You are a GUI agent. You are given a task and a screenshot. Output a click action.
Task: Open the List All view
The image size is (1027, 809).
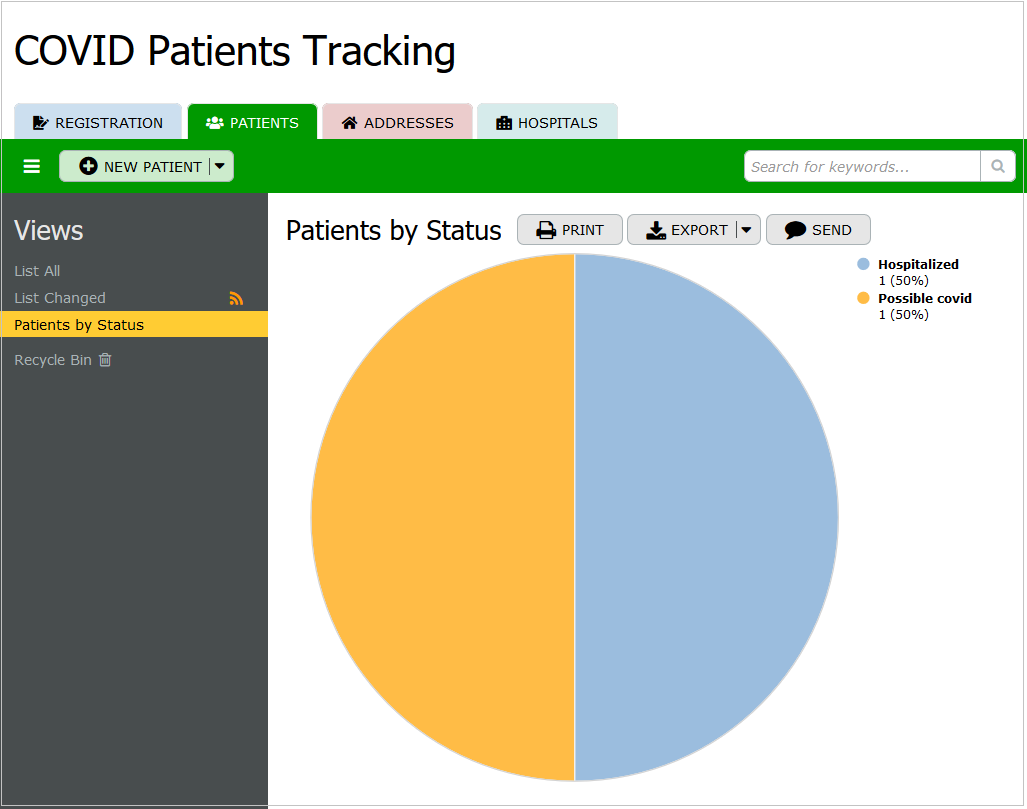[37, 271]
